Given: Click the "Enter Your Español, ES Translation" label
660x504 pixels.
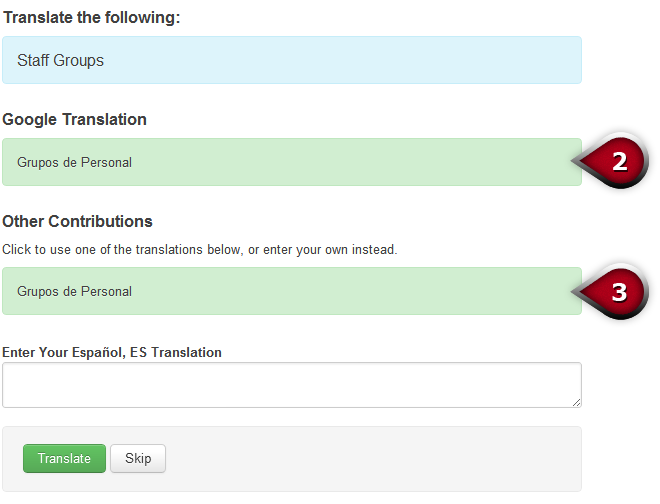Looking at the screenshot, I should (112, 352).
